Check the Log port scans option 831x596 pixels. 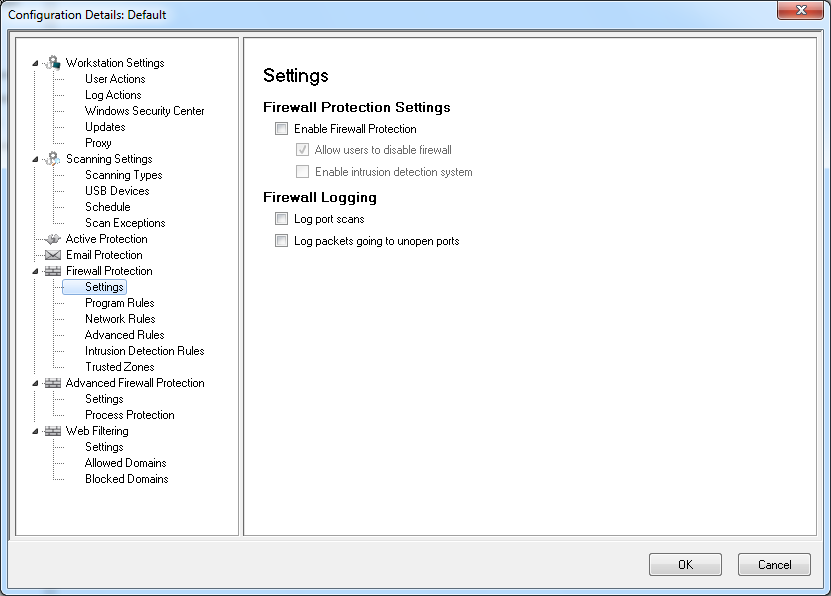coord(281,219)
